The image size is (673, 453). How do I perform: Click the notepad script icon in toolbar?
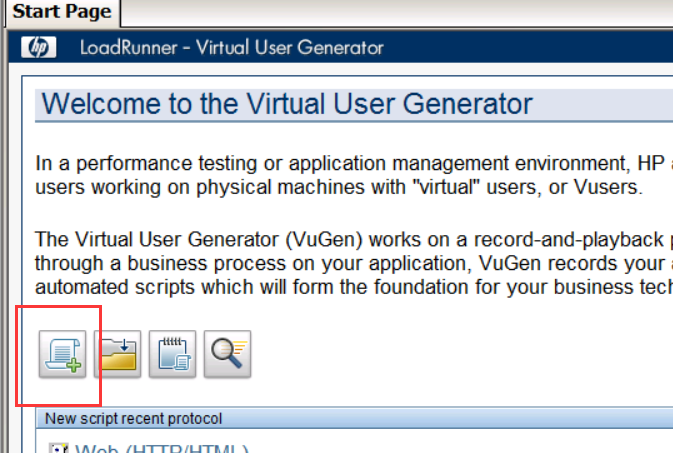tap(171, 355)
